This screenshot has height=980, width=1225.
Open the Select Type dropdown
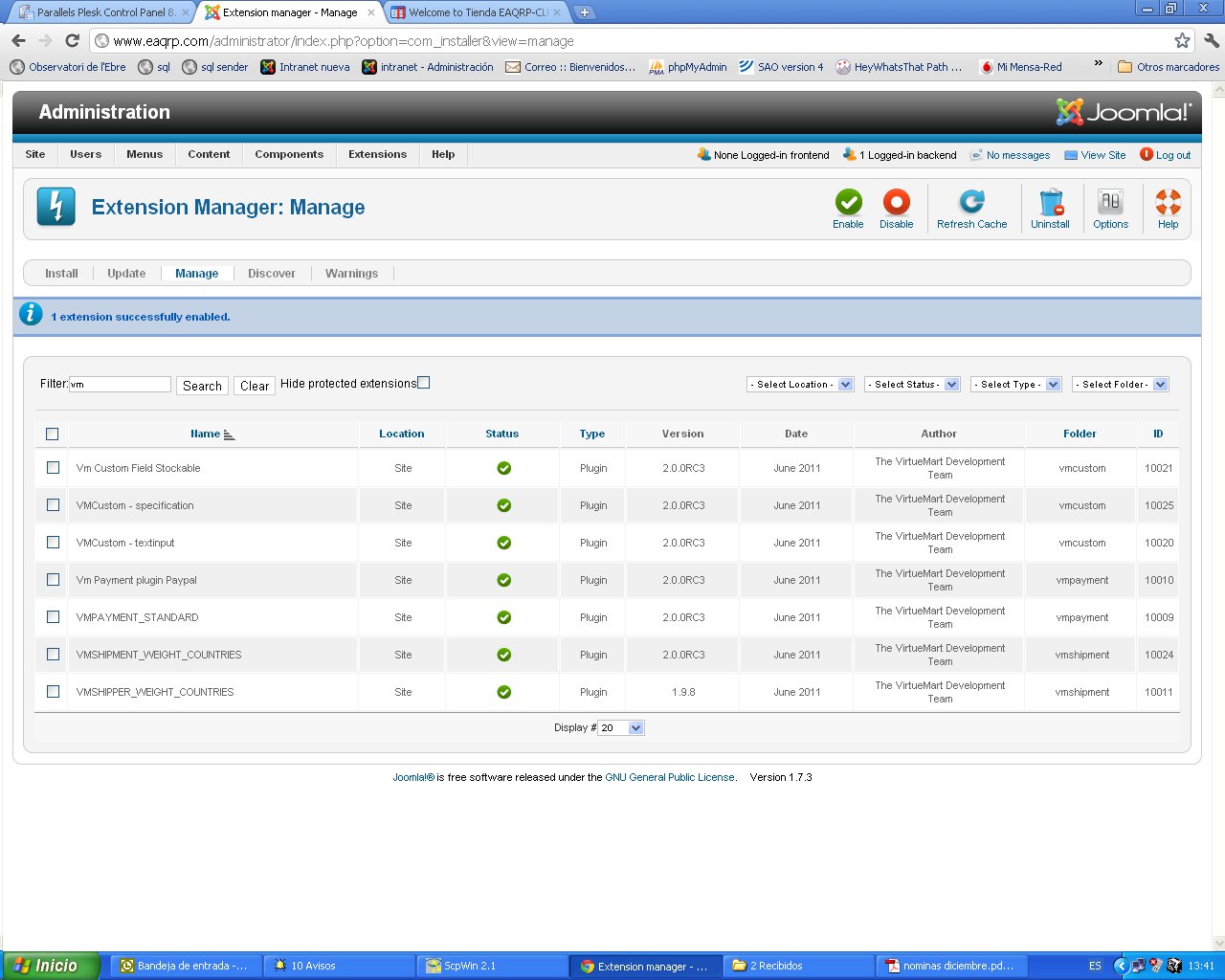pos(1016,385)
